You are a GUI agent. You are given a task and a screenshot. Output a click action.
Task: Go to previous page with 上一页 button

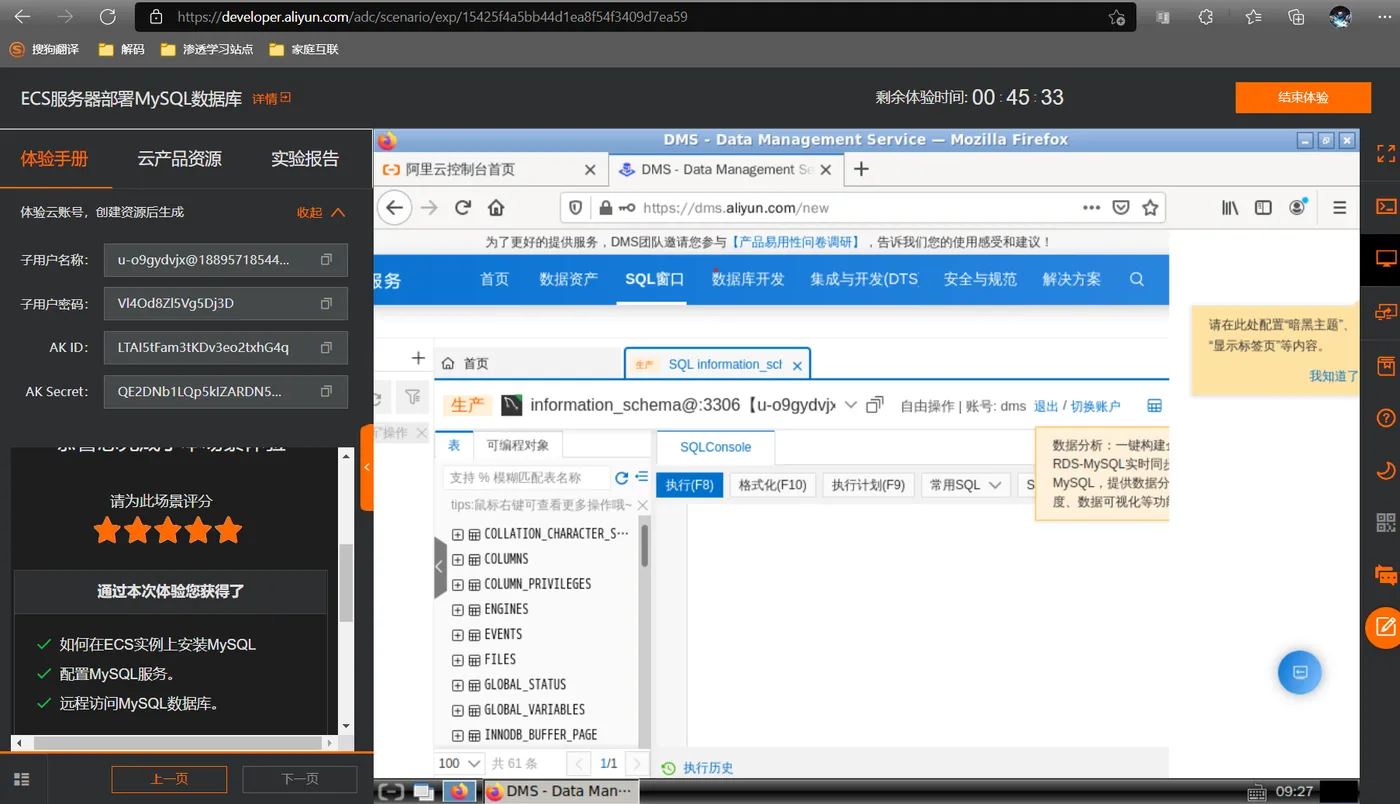(169, 779)
